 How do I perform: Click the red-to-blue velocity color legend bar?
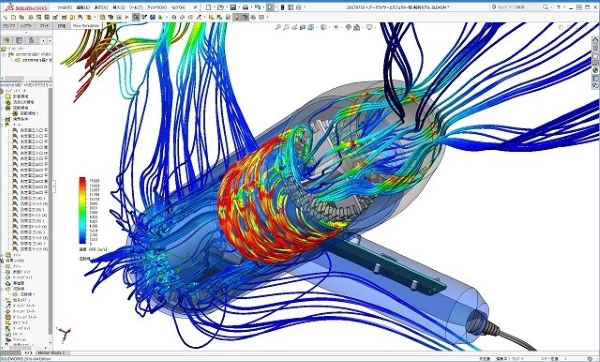[82, 210]
